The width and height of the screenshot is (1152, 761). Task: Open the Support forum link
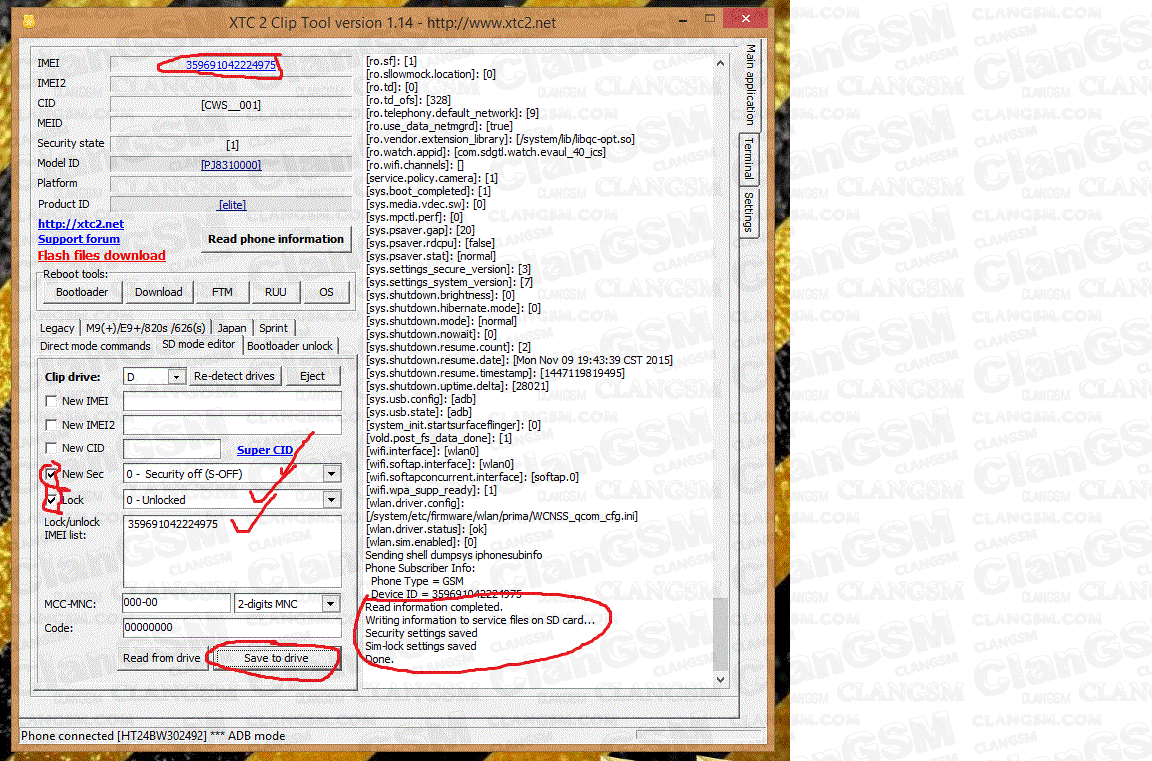79,239
